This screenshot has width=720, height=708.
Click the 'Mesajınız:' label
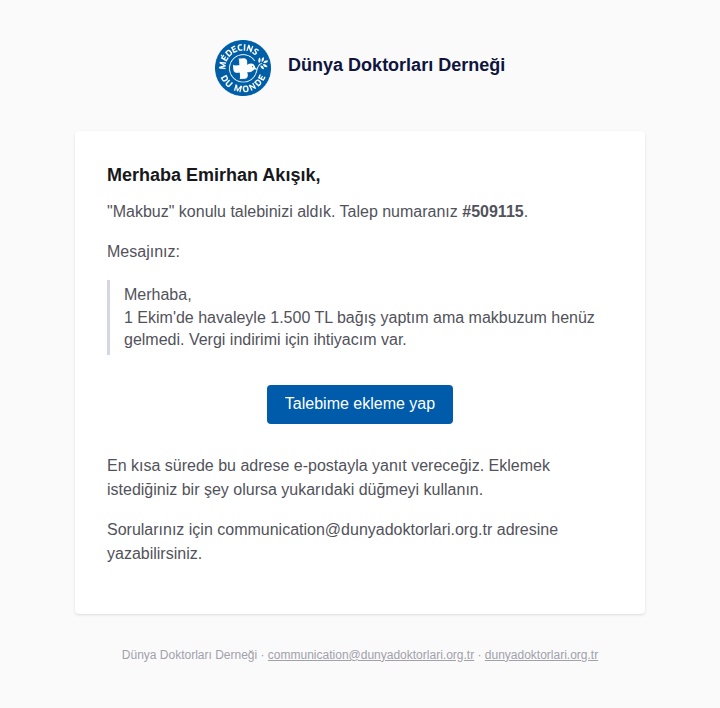pyautogui.click(x=143, y=252)
